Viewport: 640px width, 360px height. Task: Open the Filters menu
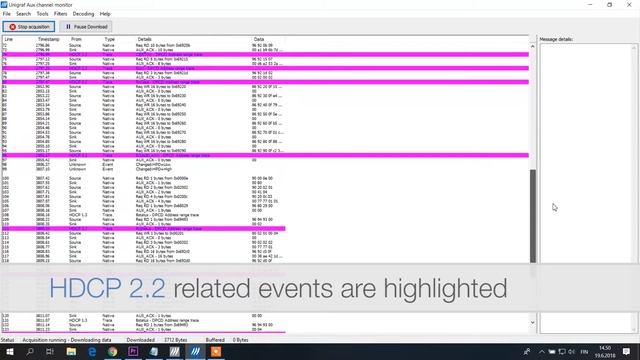pyautogui.click(x=60, y=14)
